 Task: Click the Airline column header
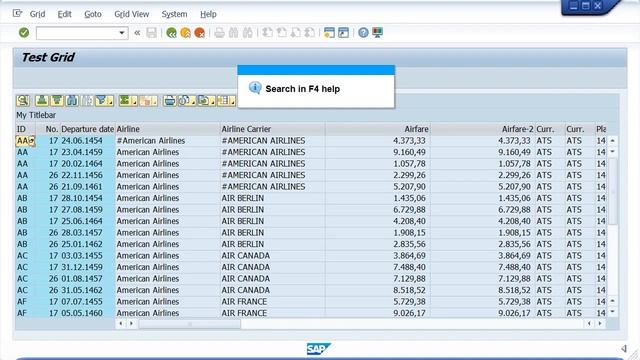click(x=168, y=129)
